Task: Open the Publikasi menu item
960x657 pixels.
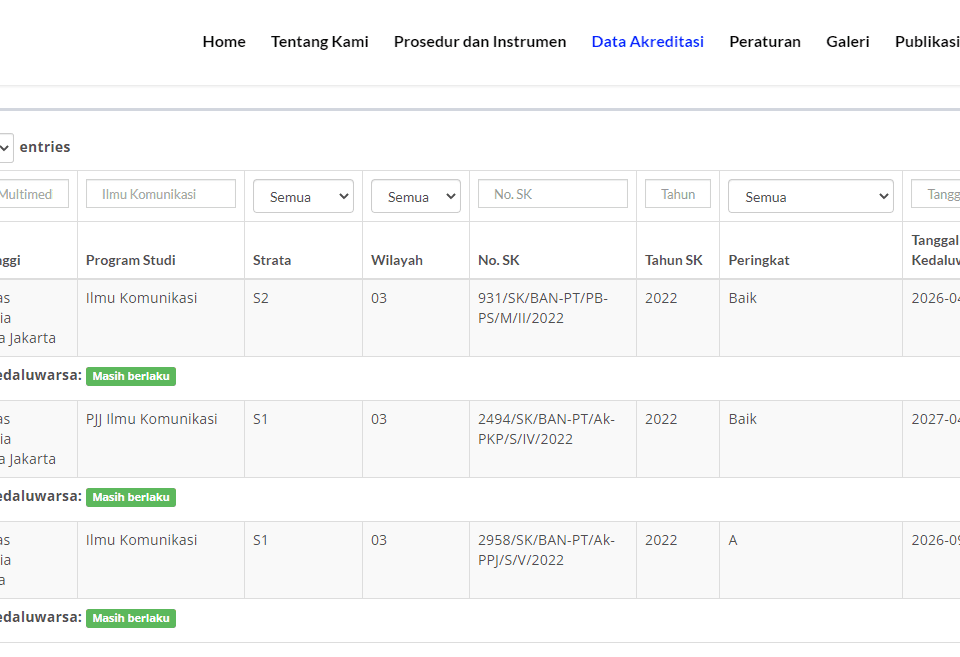Action: click(x=926, y=41)
